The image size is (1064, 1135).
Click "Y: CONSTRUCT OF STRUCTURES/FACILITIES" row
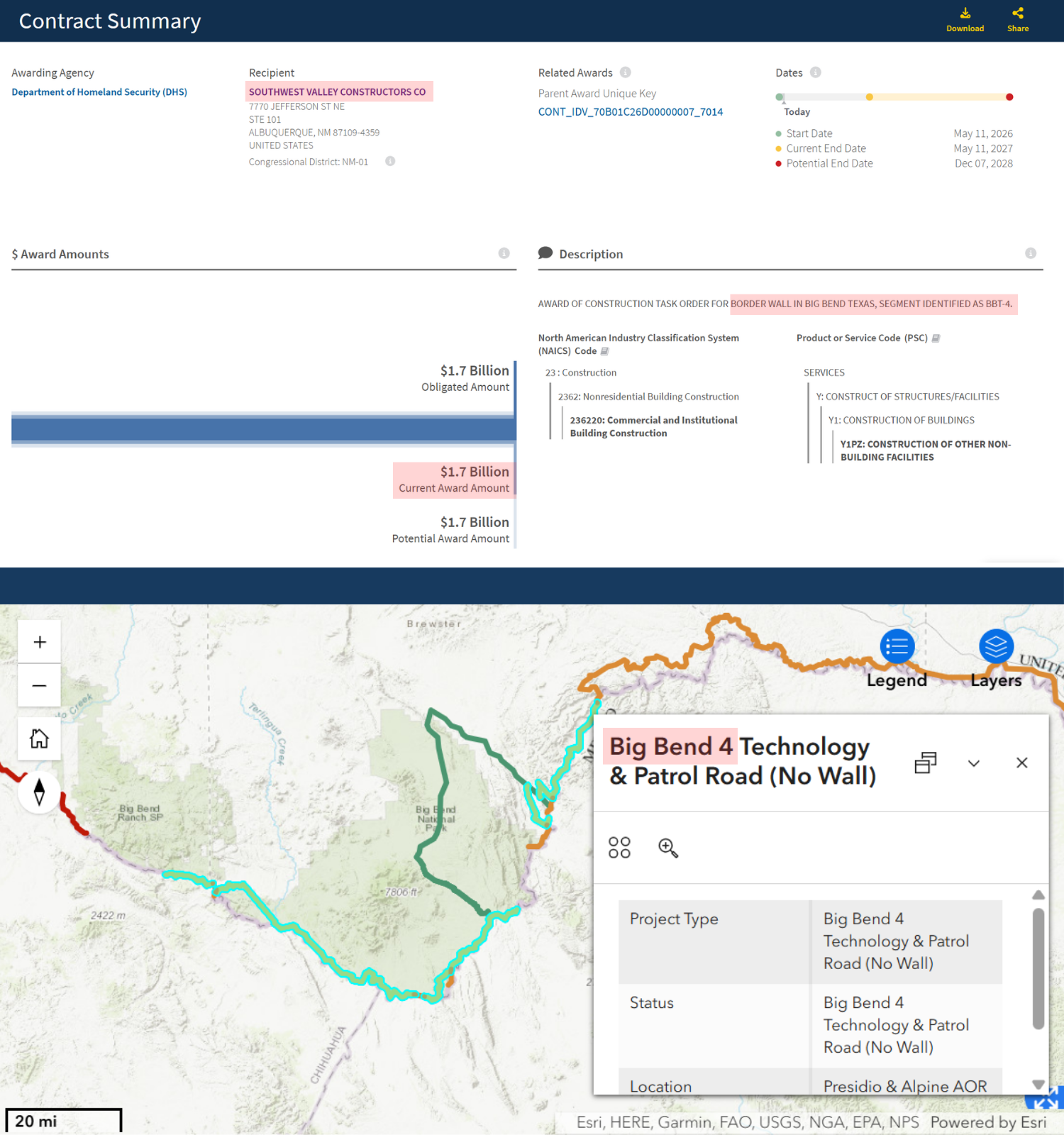pyautogui.click(x=907, y=397)
